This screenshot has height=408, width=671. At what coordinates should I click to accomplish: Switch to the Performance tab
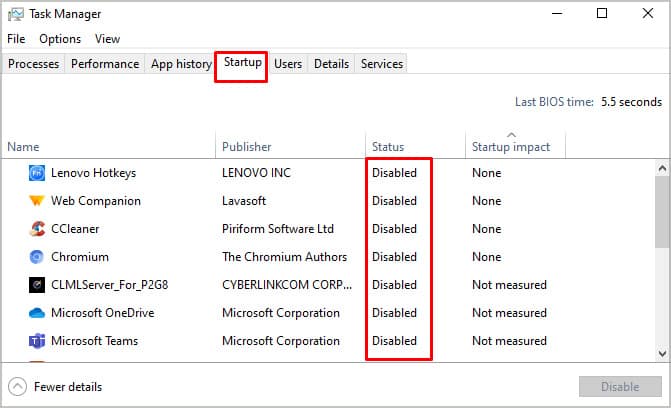click(x=105, y=64)
